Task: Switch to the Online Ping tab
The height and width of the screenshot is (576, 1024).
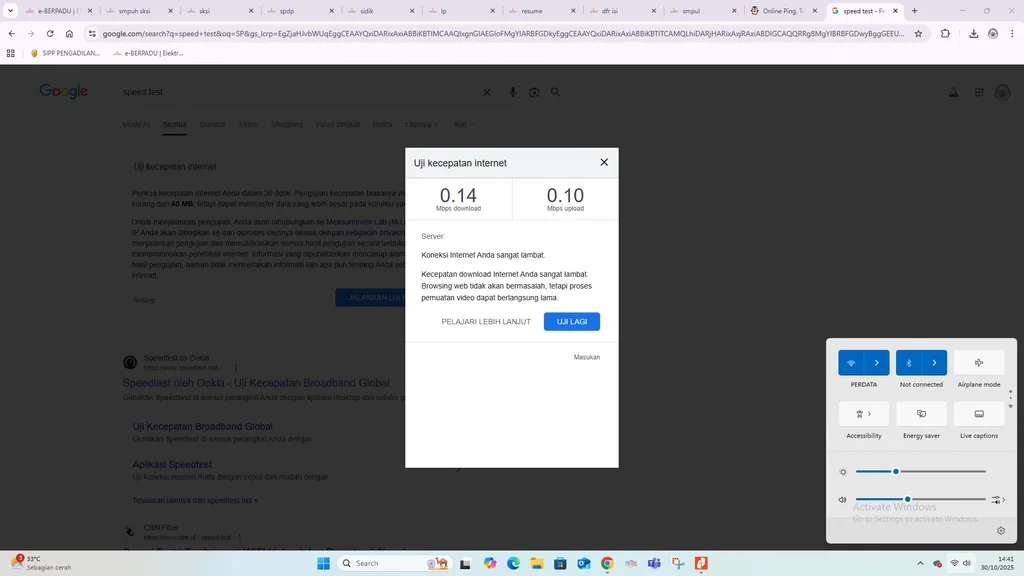Action: coord(783,11)
